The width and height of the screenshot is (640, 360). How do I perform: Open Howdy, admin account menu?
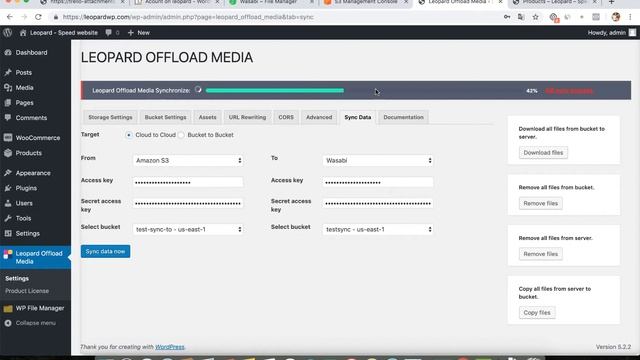[x=611, y=33]
